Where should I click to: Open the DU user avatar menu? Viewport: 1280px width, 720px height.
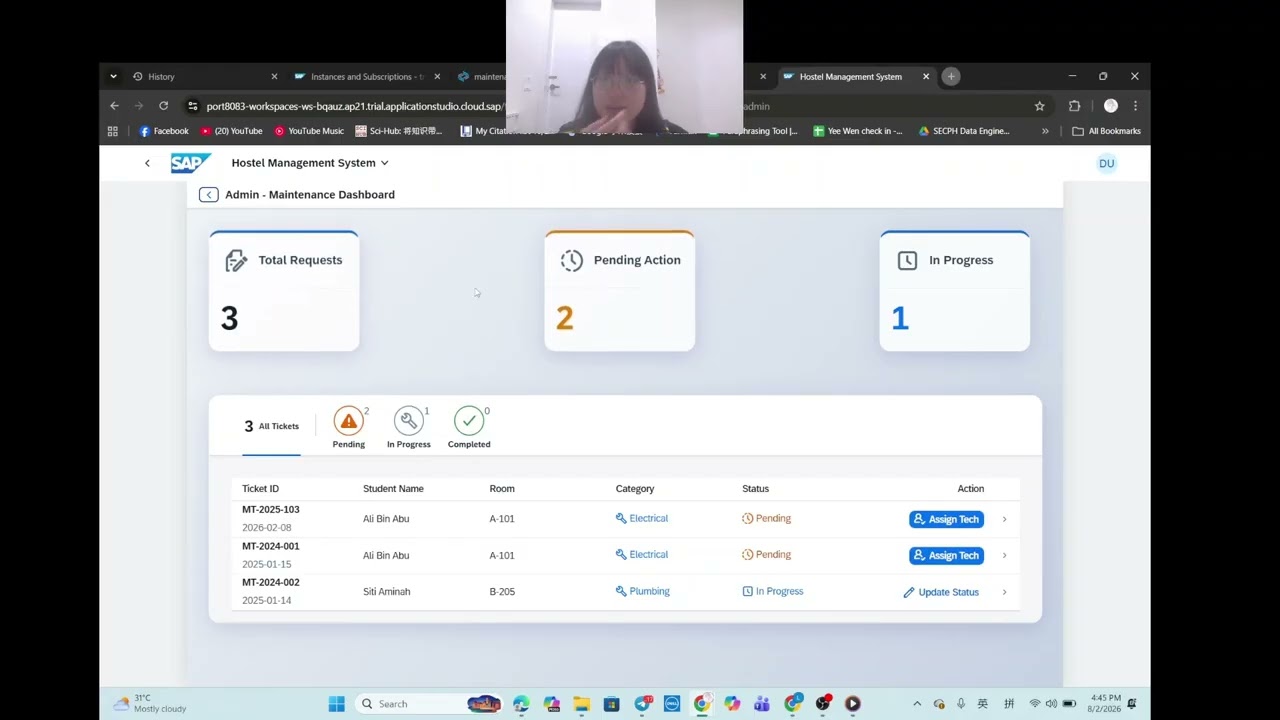coord(1106,163)
